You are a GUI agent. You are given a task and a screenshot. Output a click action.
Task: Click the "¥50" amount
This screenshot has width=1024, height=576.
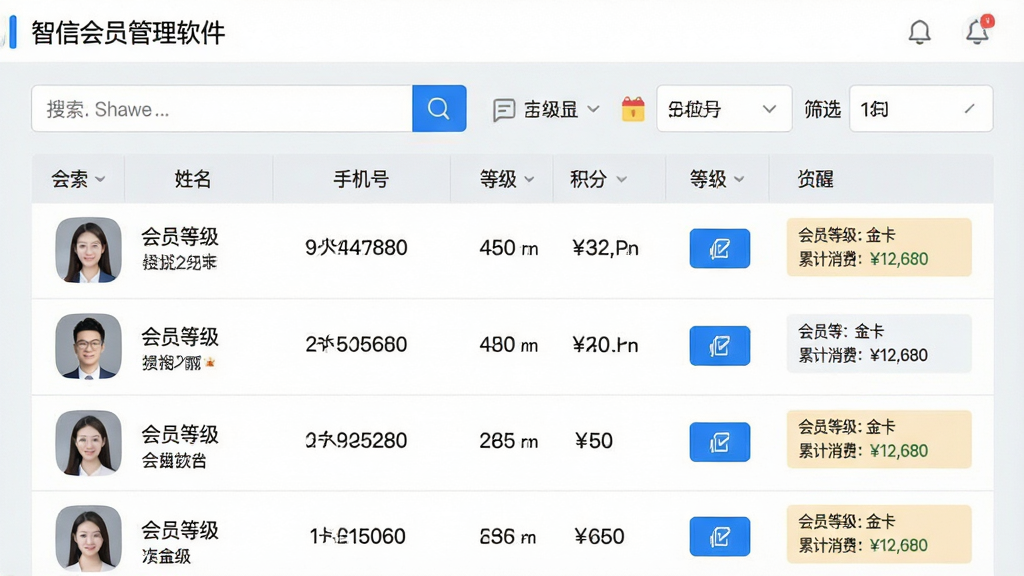[594, 441]
